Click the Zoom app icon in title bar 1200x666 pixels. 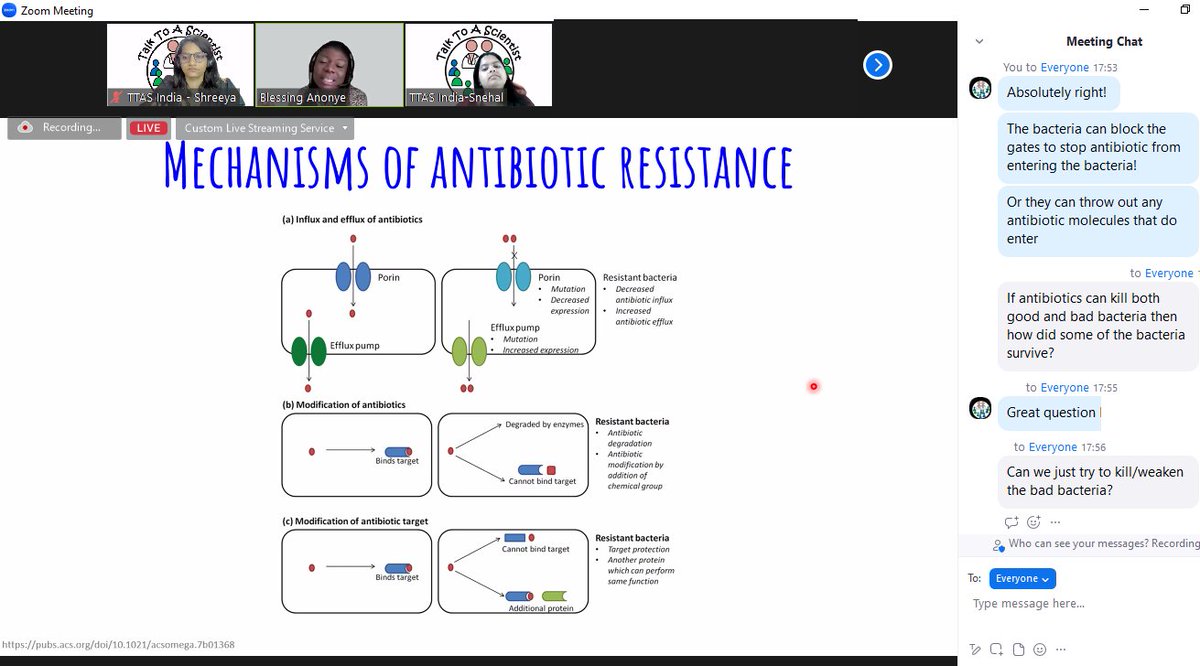click(x=9, y=10)
